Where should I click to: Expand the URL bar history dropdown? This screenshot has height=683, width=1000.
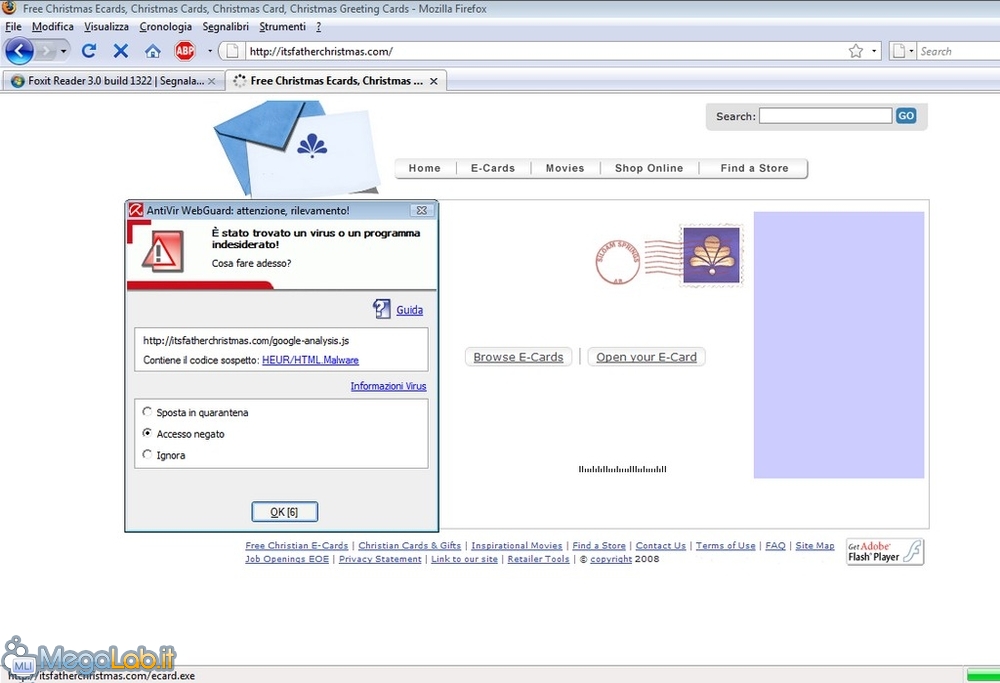pyautogui.click(x=874, y=51)
